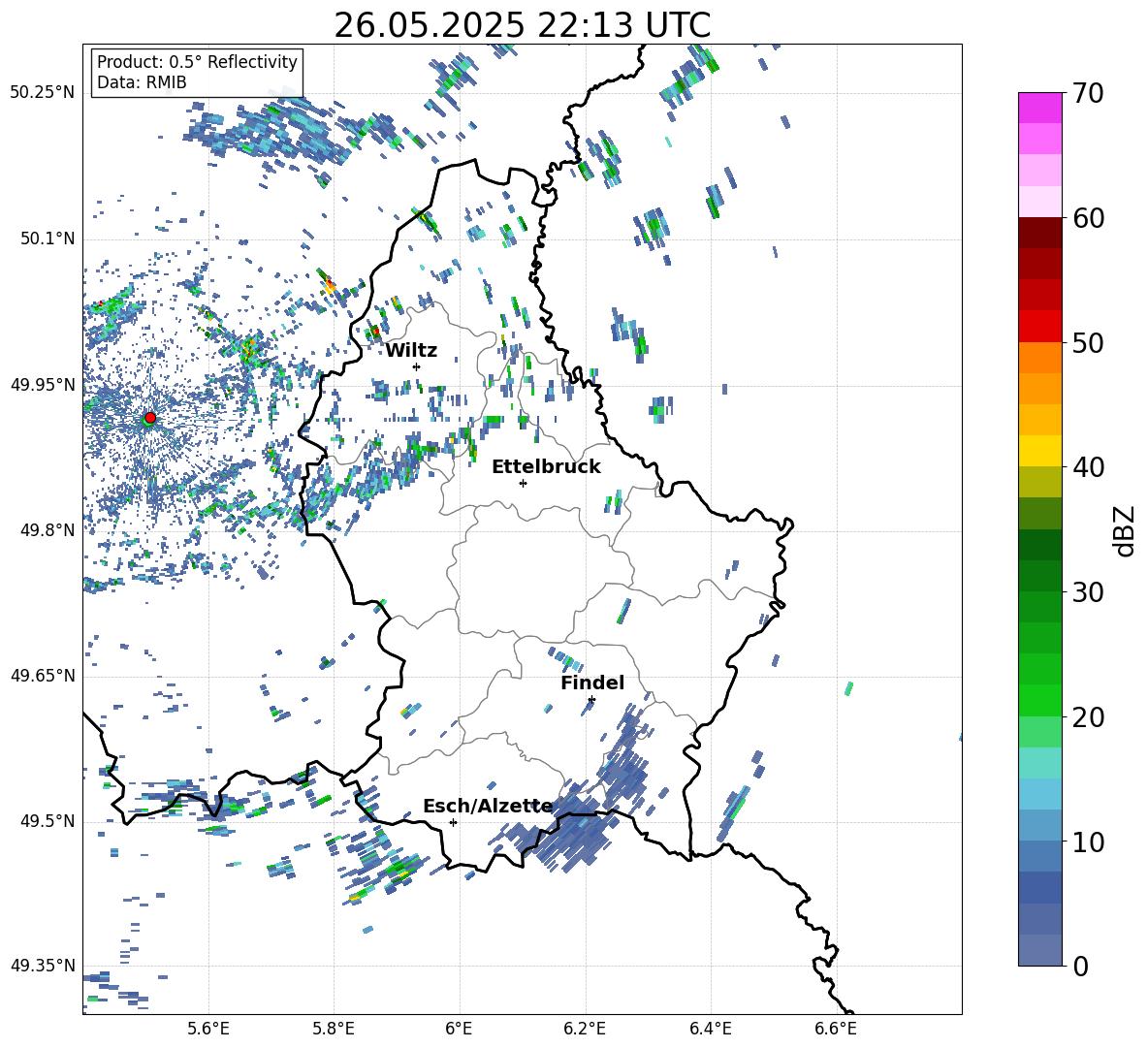
Task: Click the Ettelbruck city label
Action: click(x=546, y=467)
